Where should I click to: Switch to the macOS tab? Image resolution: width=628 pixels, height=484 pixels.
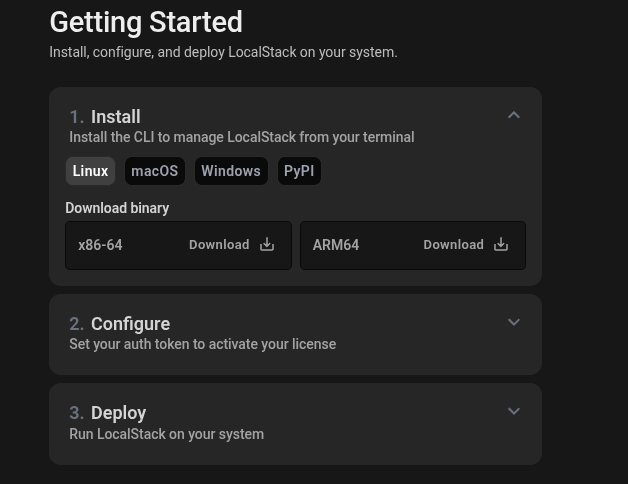point(155,171)
